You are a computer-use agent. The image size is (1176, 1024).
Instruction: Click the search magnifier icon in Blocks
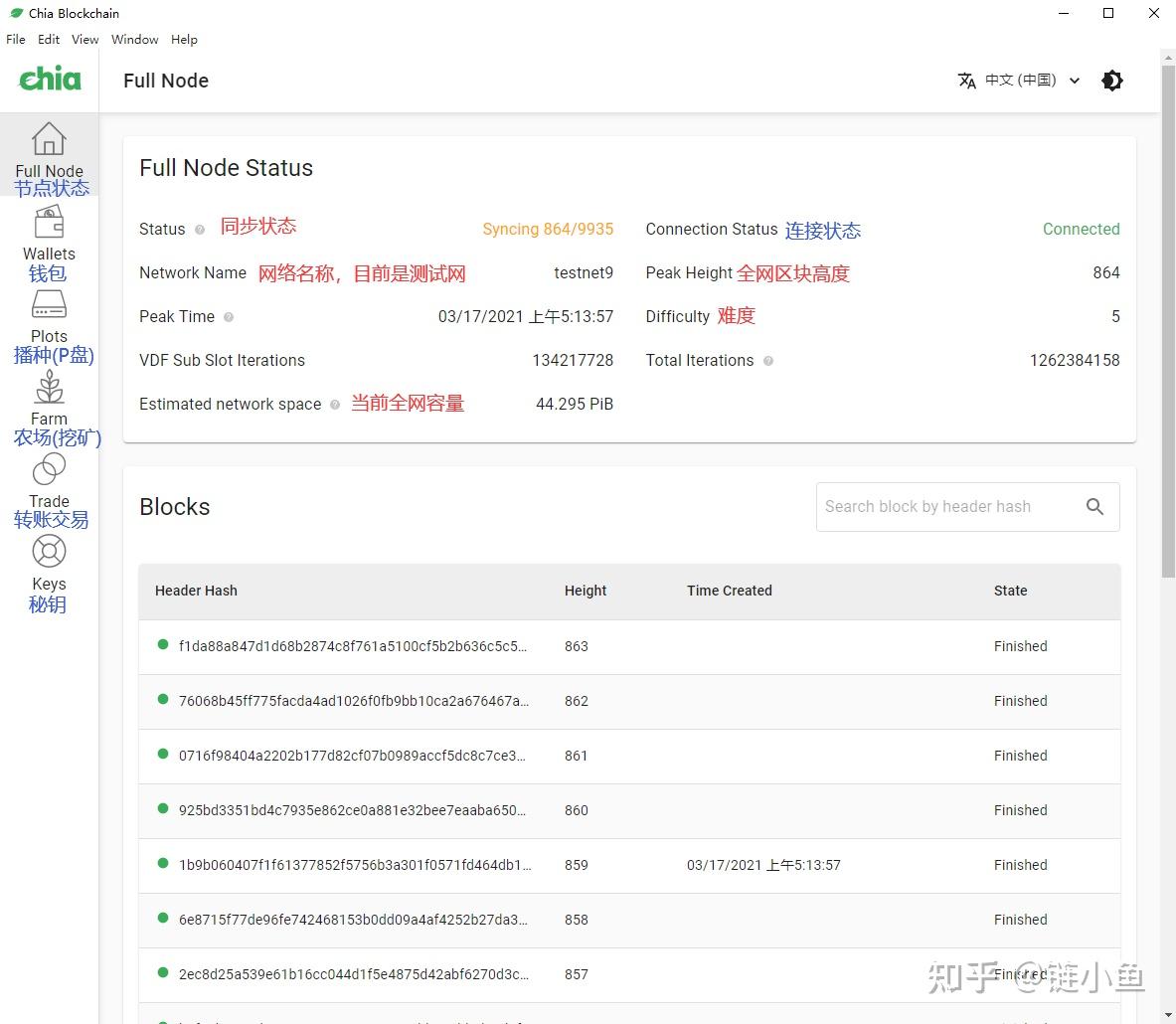(1094, 507)
